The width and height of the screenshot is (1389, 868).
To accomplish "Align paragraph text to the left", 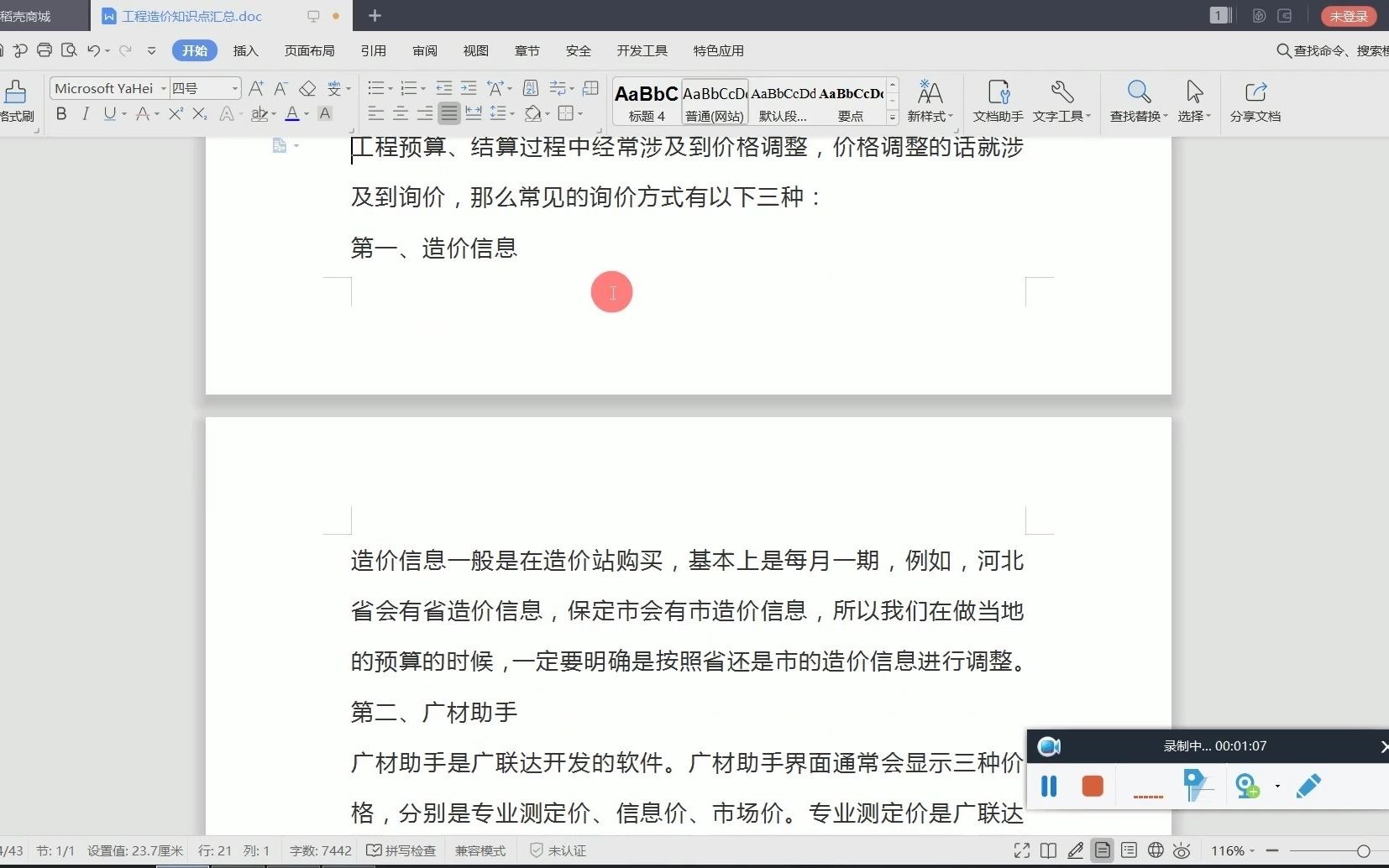I will coord(376,113).
